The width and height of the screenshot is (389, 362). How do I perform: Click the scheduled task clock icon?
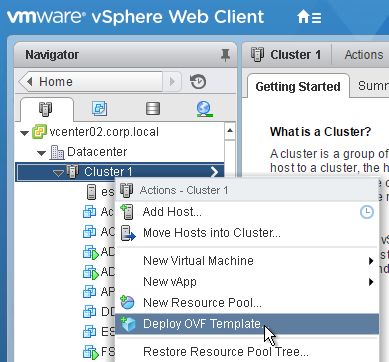click(367, 212)
